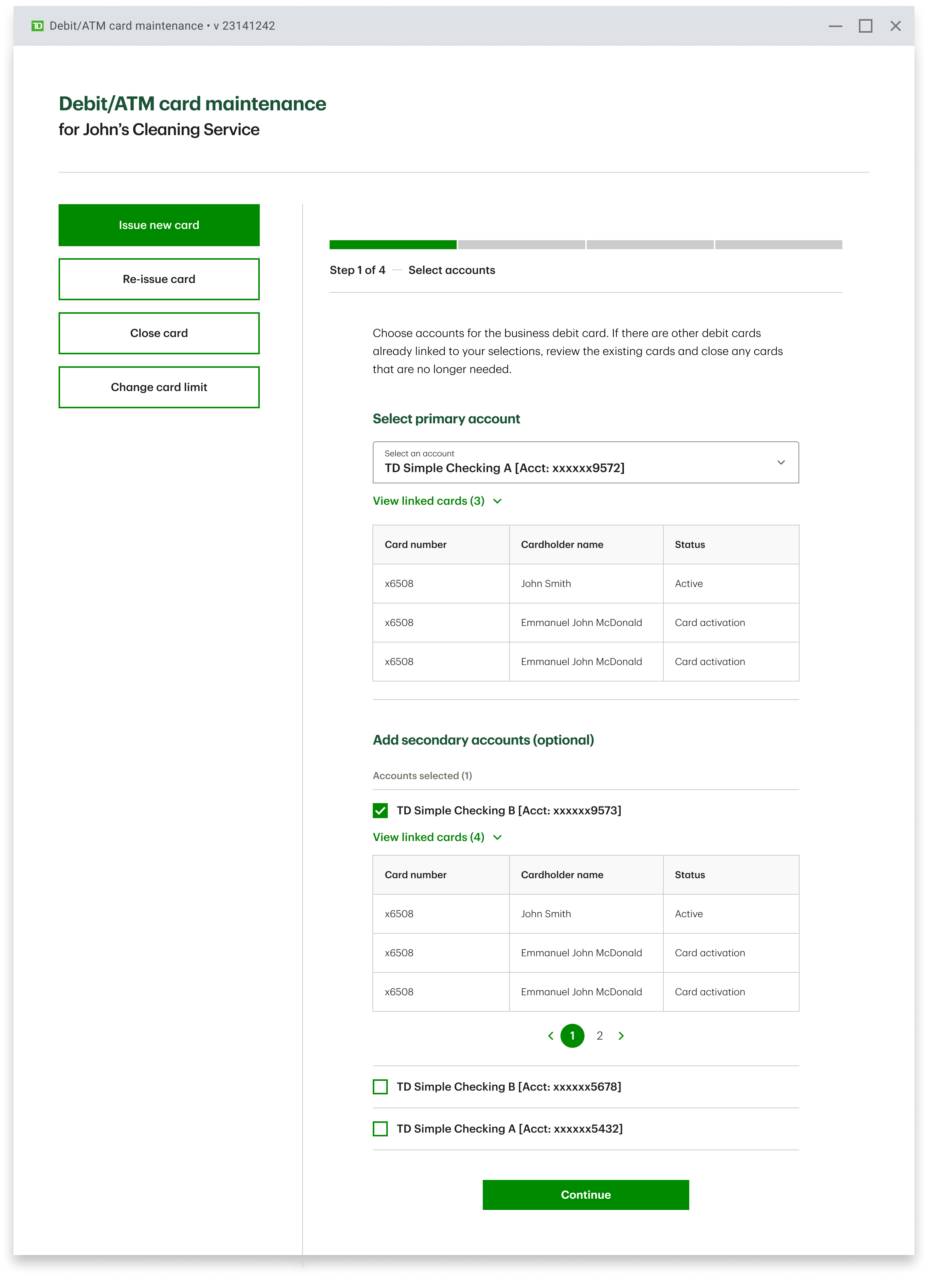Screen dimensions: 928x1288
Task: Collapse View linked cards (3)
Action: tap(437, 501)
